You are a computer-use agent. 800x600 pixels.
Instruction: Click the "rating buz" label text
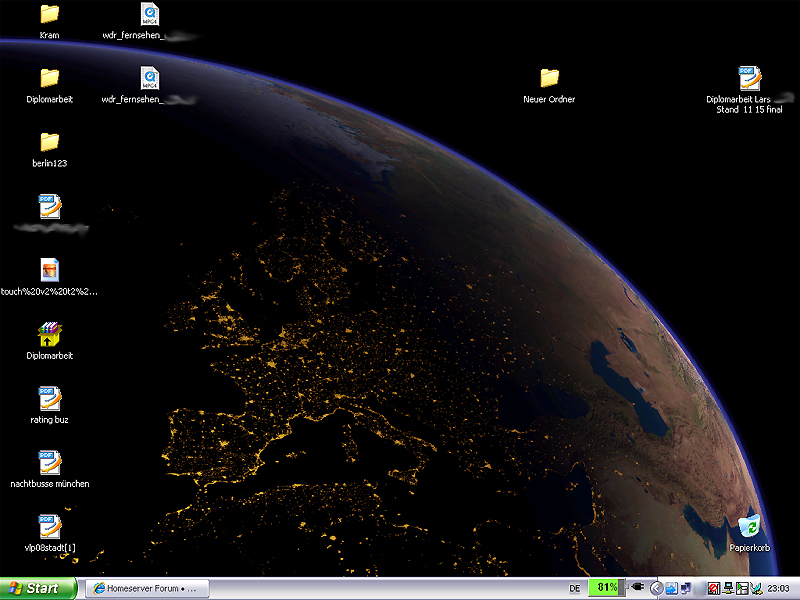pos(49,420)
